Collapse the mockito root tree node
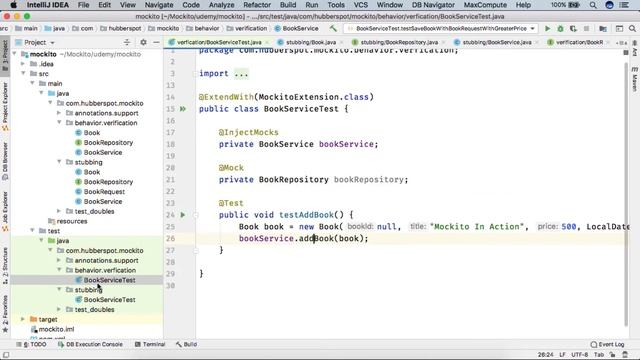This screenshot has height=360, width=640. (15, 54)
